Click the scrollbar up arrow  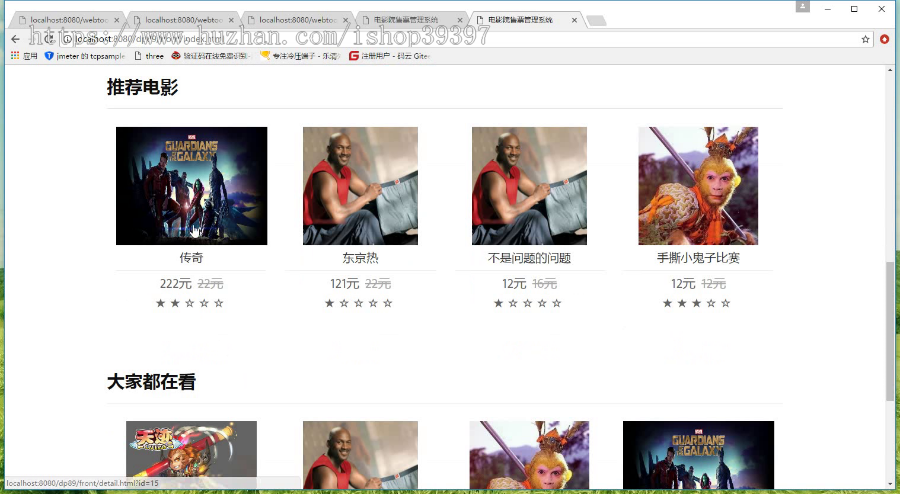click(x=890, y=71)
